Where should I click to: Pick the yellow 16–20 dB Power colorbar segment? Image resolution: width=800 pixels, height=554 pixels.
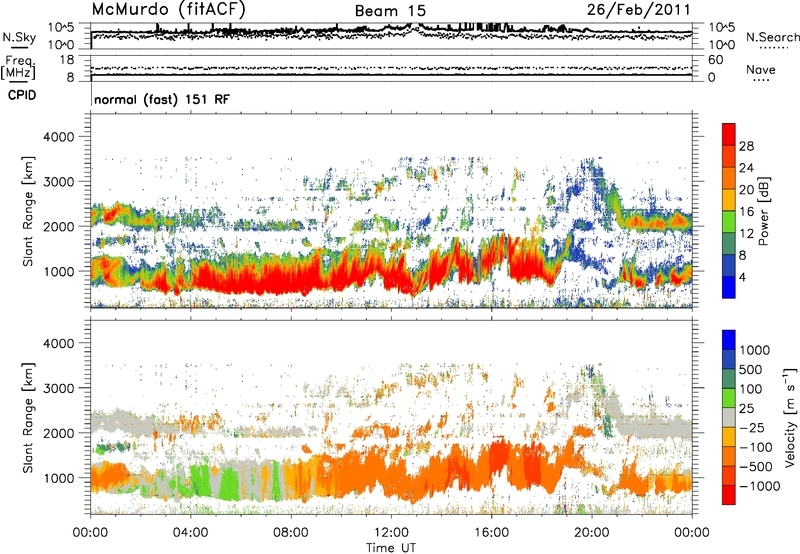(x=729, y=201)
